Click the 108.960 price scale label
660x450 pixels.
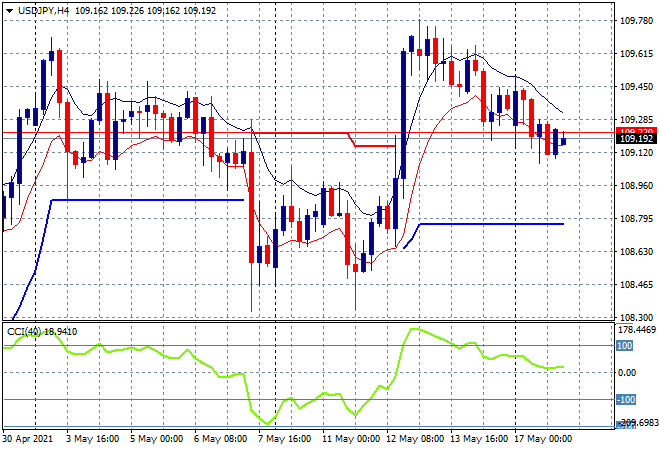coord(636,186)
